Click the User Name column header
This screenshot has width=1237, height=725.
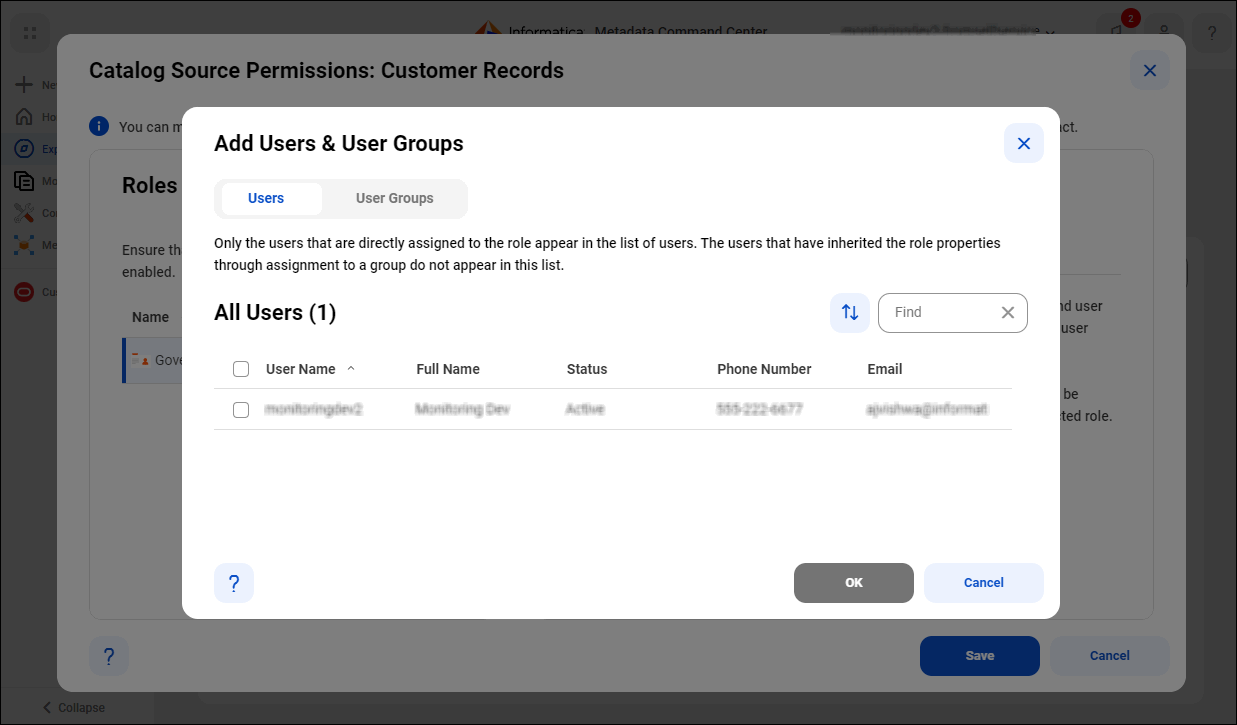click(301, 369)
